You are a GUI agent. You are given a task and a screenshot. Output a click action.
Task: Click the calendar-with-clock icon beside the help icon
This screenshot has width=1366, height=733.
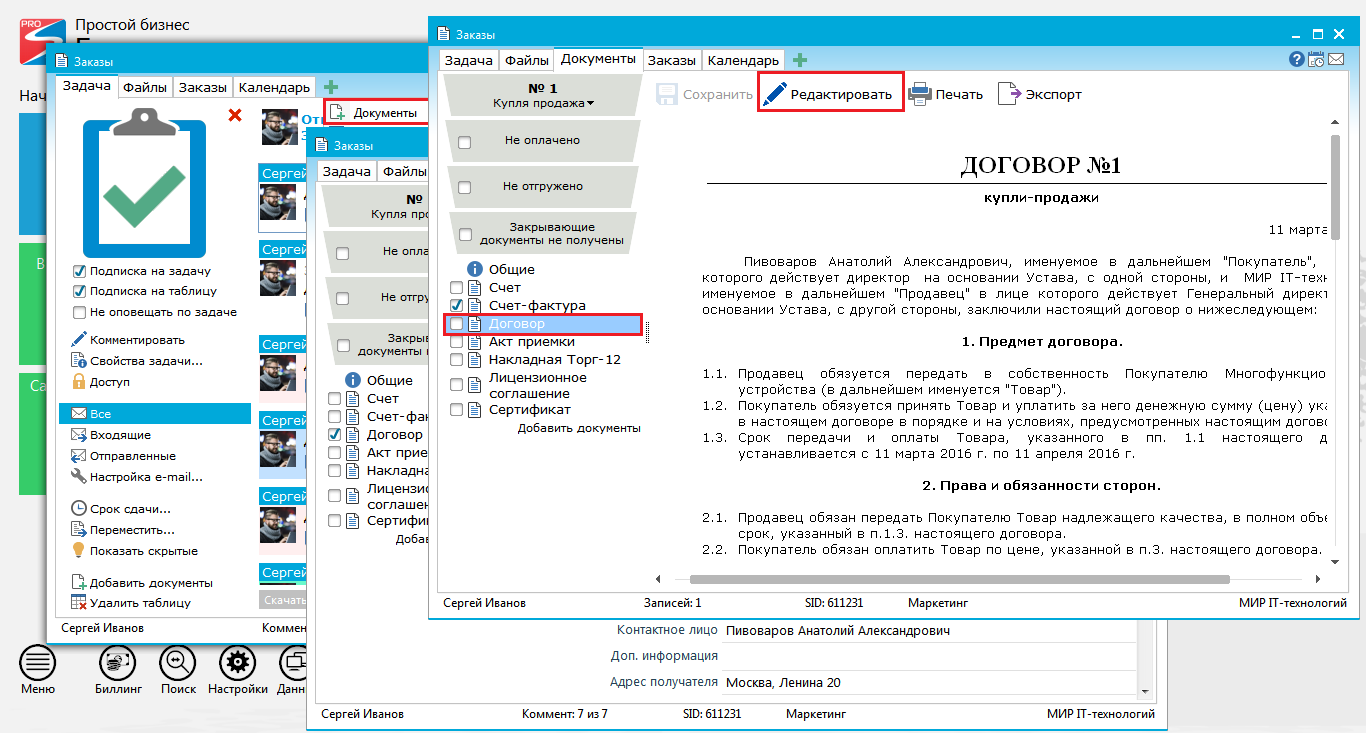1316,60
